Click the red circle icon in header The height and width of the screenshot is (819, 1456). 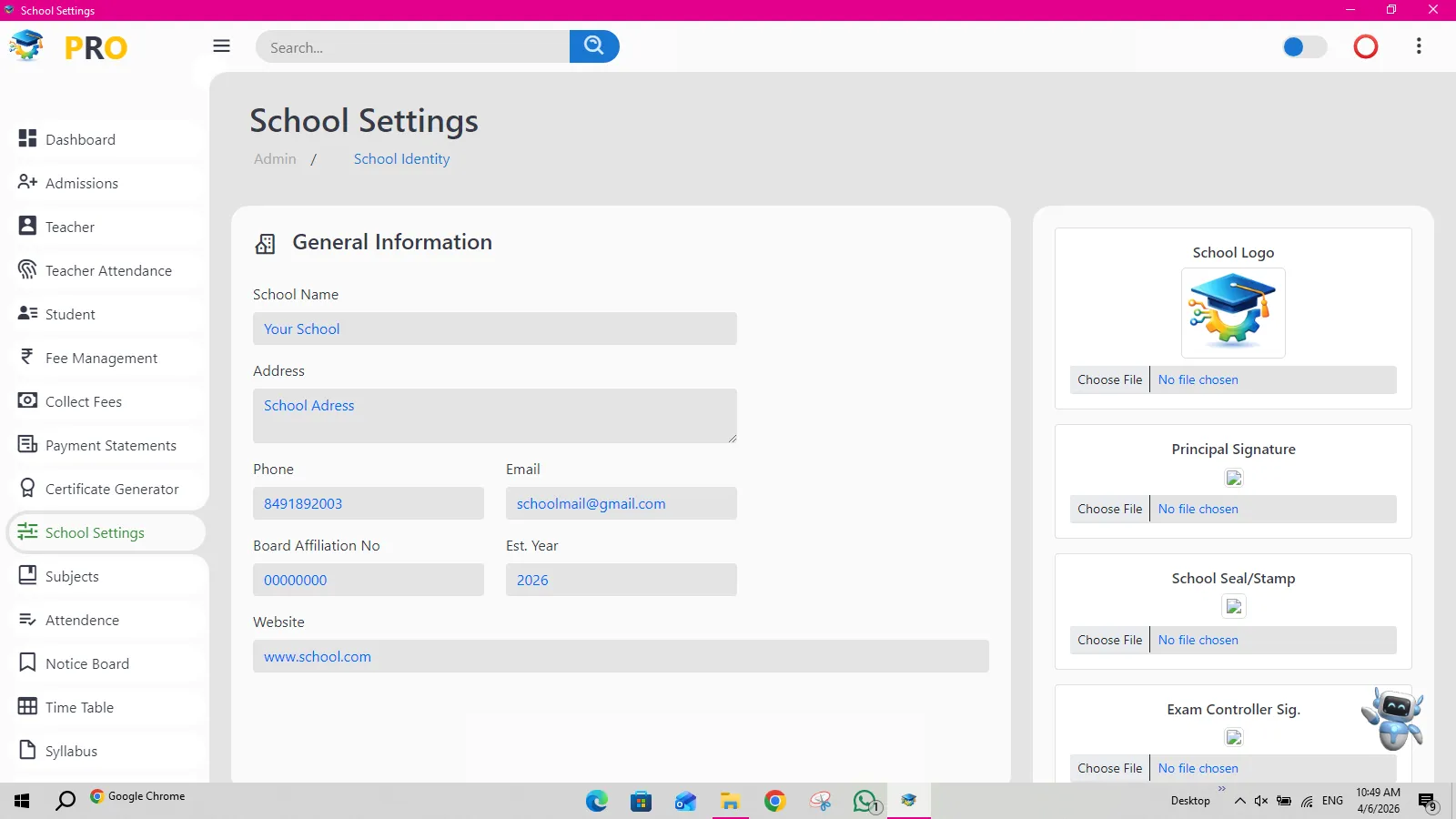1366,46
